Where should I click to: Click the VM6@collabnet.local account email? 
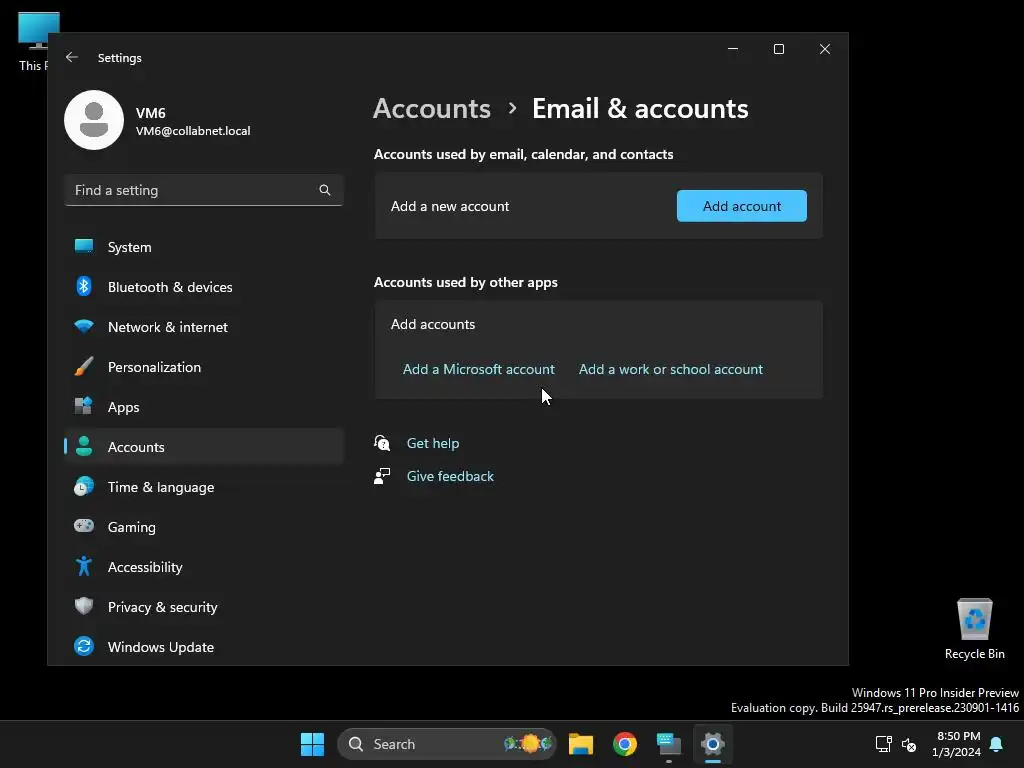tap(193, 131)
